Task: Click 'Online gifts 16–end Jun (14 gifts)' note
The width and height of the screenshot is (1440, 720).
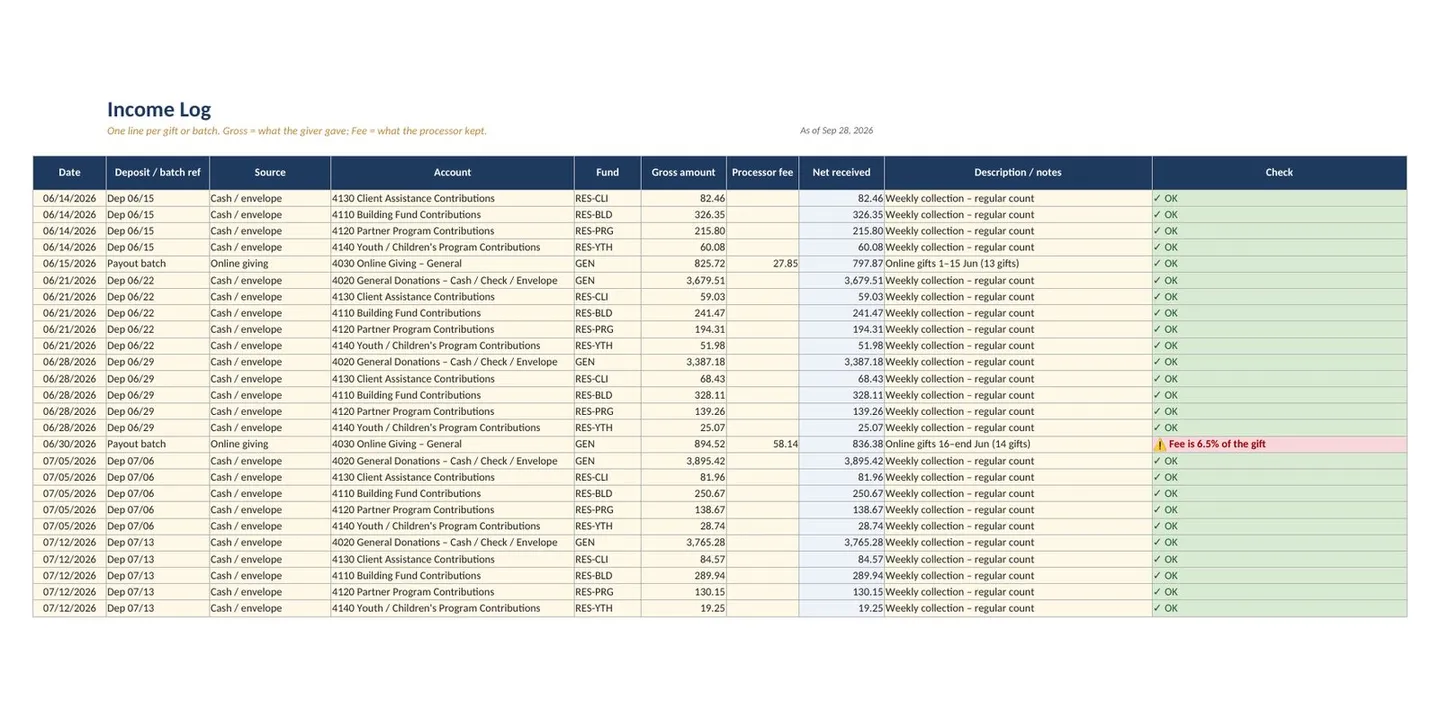Action: (1018, 444)
